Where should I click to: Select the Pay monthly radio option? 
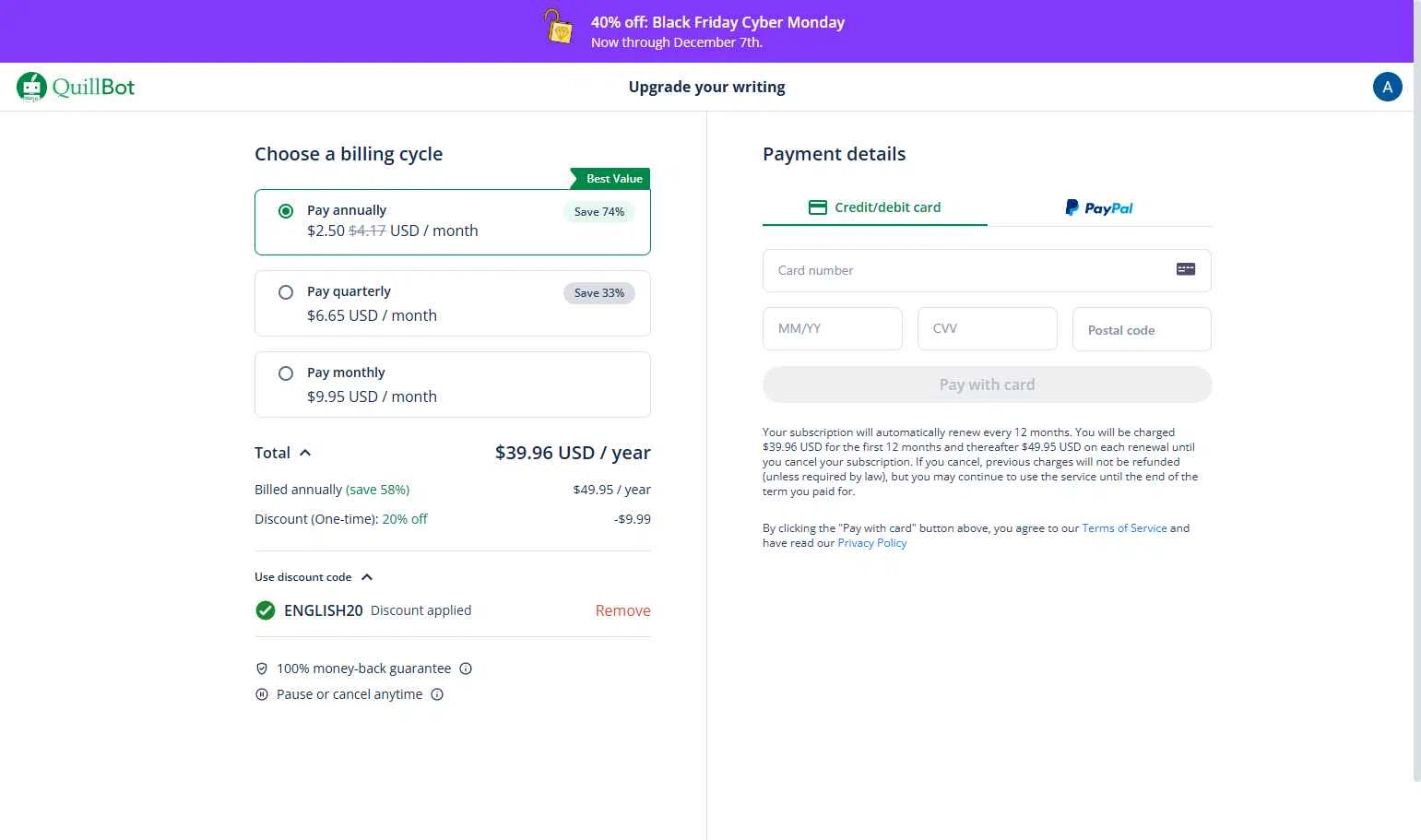pyautogui.click(x=286, y=373)
